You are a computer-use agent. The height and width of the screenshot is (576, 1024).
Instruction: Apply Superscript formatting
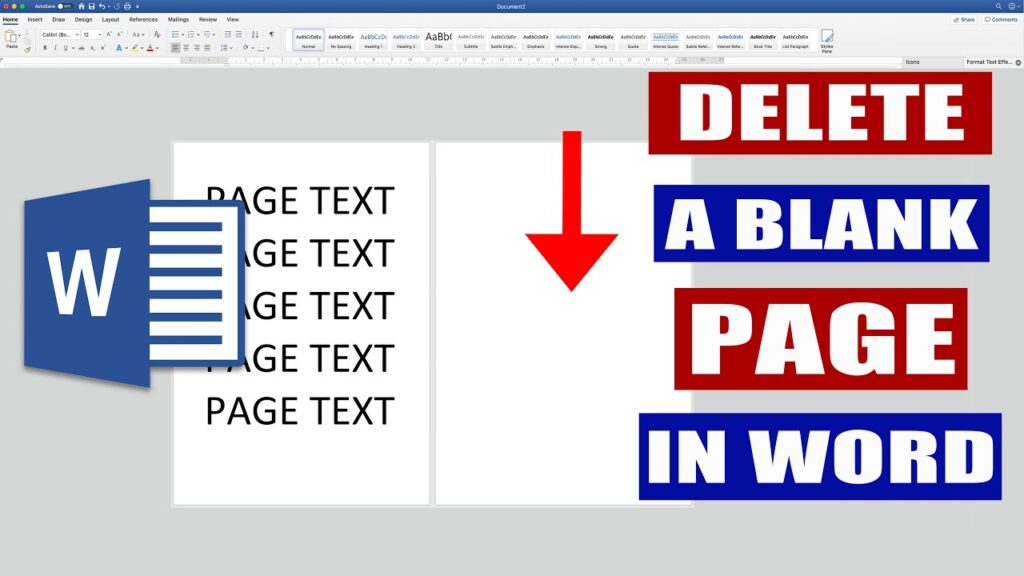(103, 48)
